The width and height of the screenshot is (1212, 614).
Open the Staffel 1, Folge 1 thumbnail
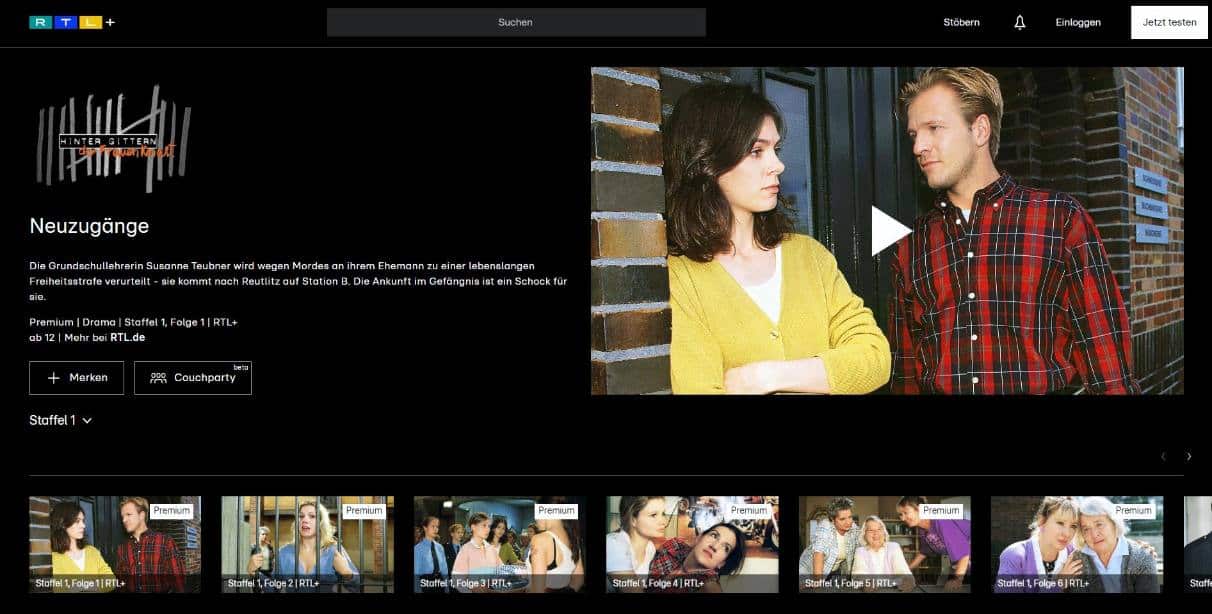coord(115,545)
